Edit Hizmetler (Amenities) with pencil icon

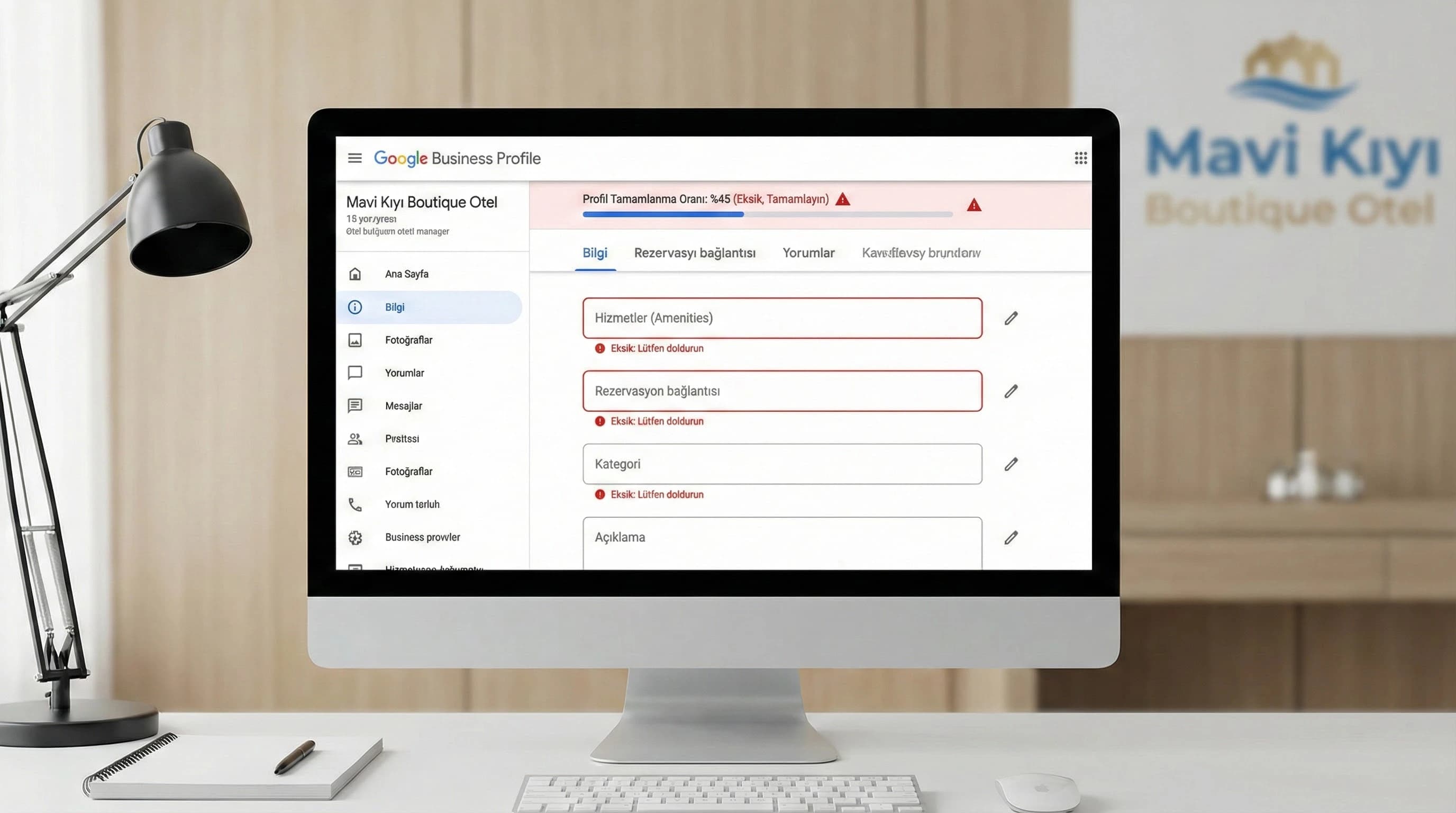(x=1011, y=318)
